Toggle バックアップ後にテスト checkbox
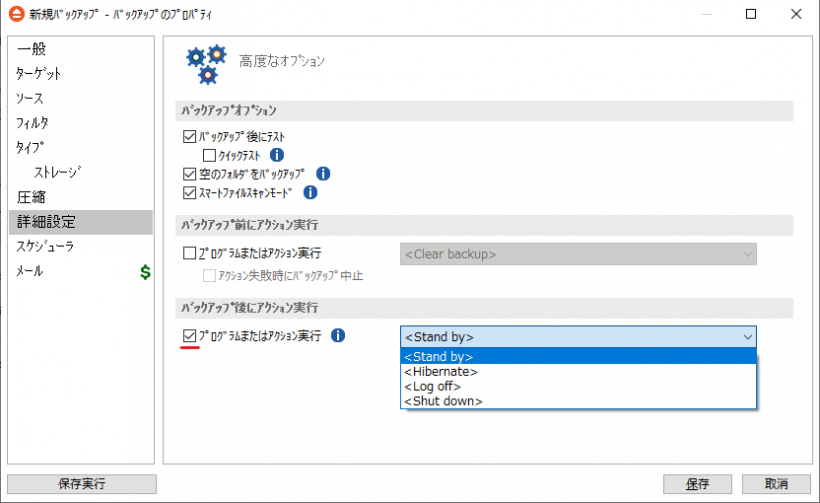This screenshot has width=820, height=503. point(189,136)
